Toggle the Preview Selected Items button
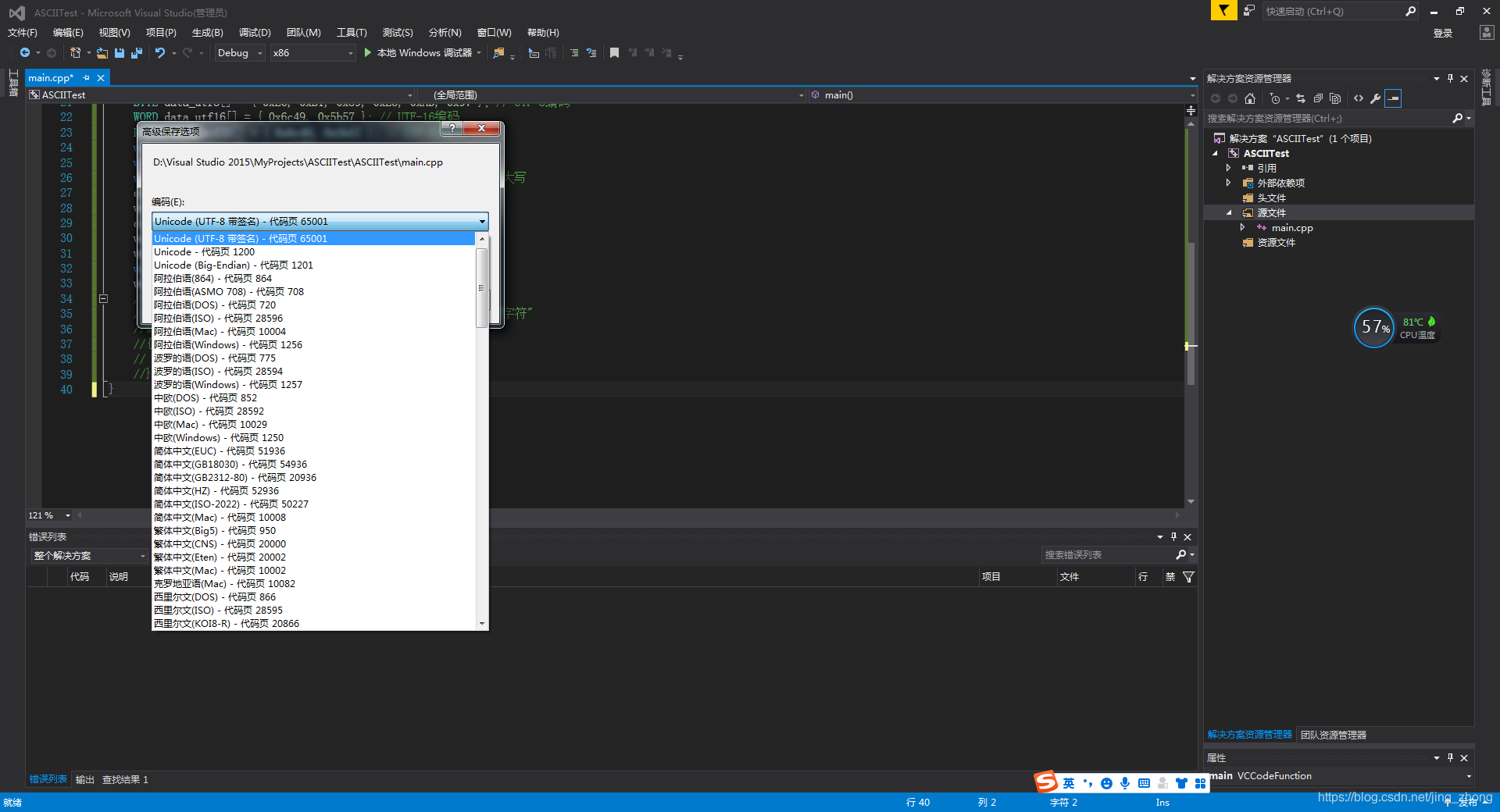The height and width of the screenshot is (812, 1500). [1393, 98]
